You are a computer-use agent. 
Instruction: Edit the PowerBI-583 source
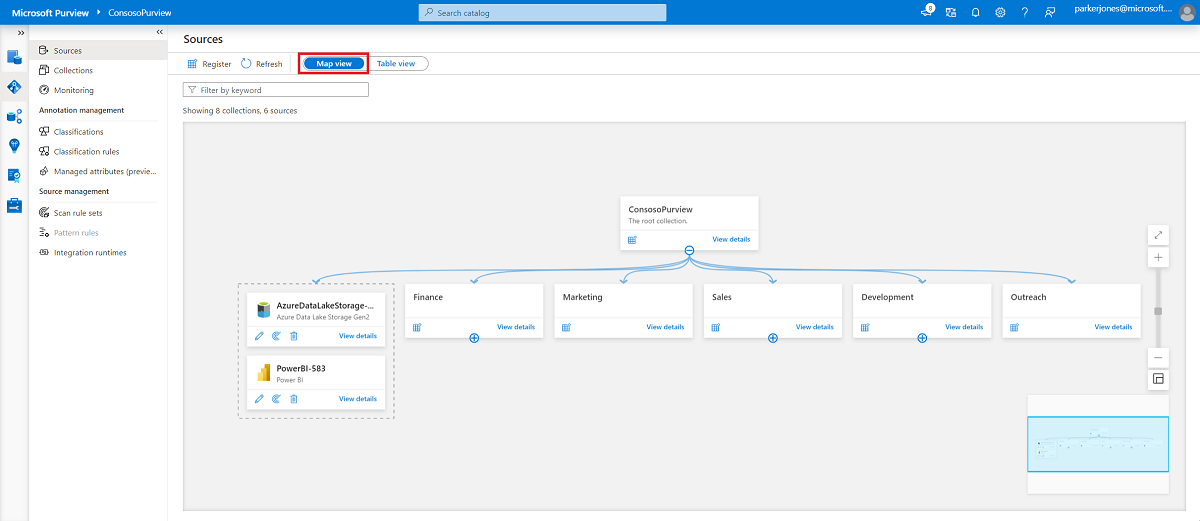pos(260,398)
